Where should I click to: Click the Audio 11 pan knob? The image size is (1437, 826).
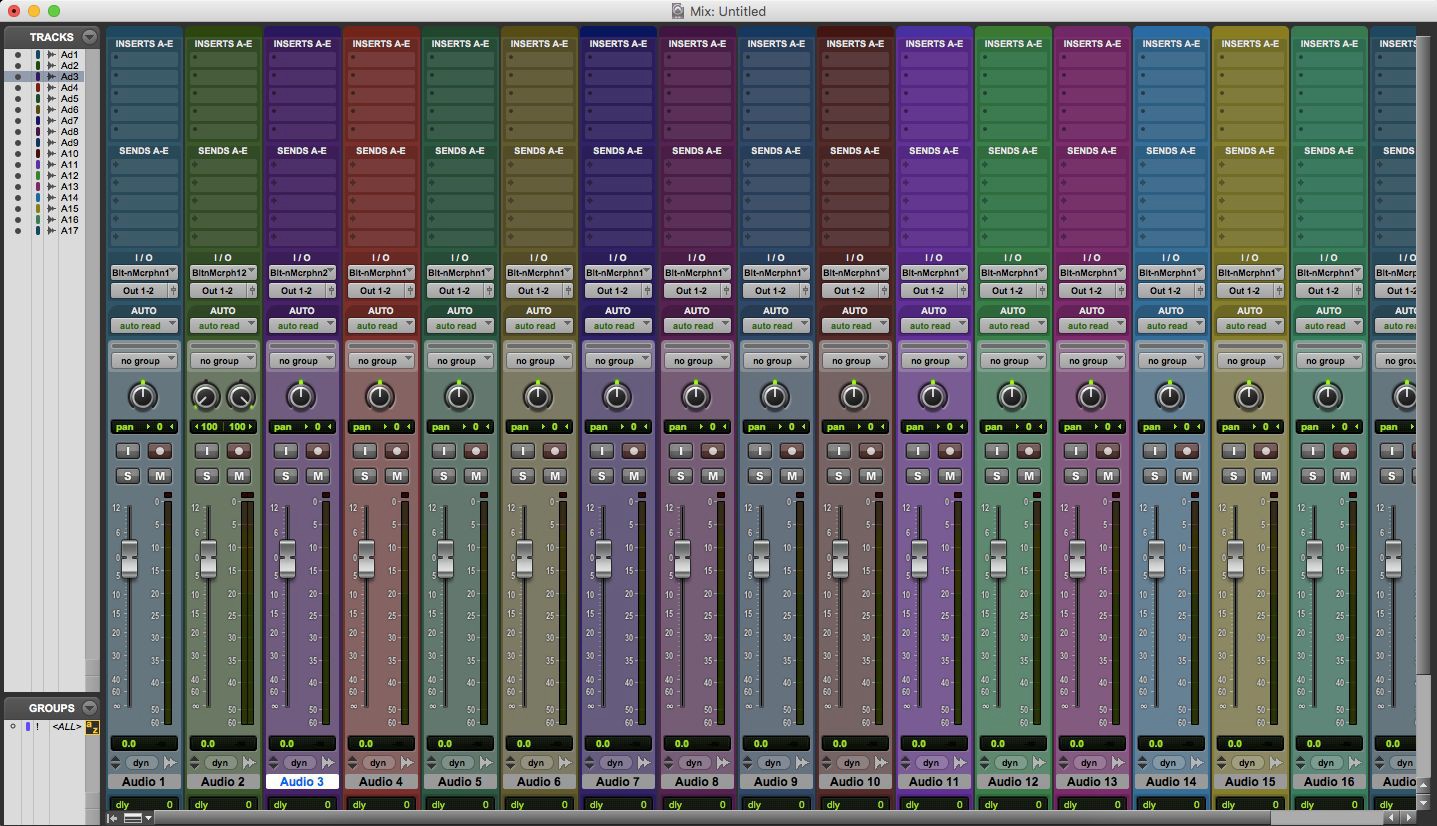(x=934, y=397)
